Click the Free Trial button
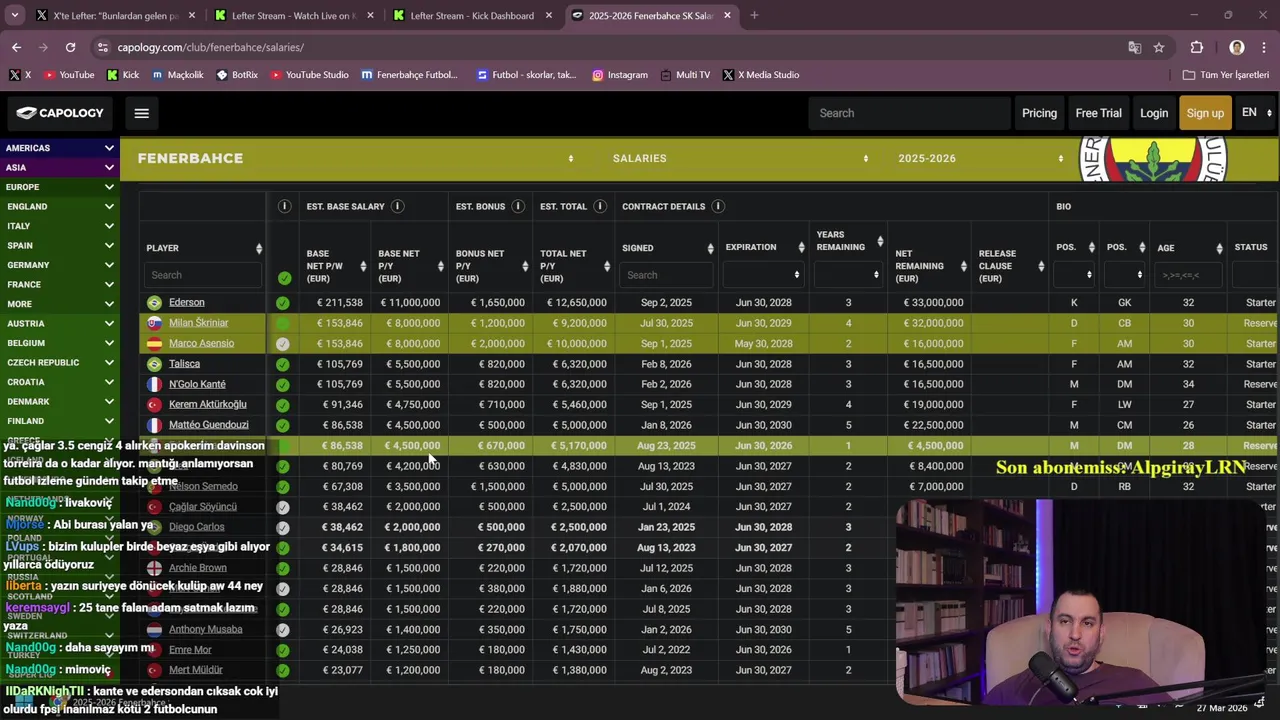Image resolution: width=1280 pixels, height=720 pixels. point(1098,113)
